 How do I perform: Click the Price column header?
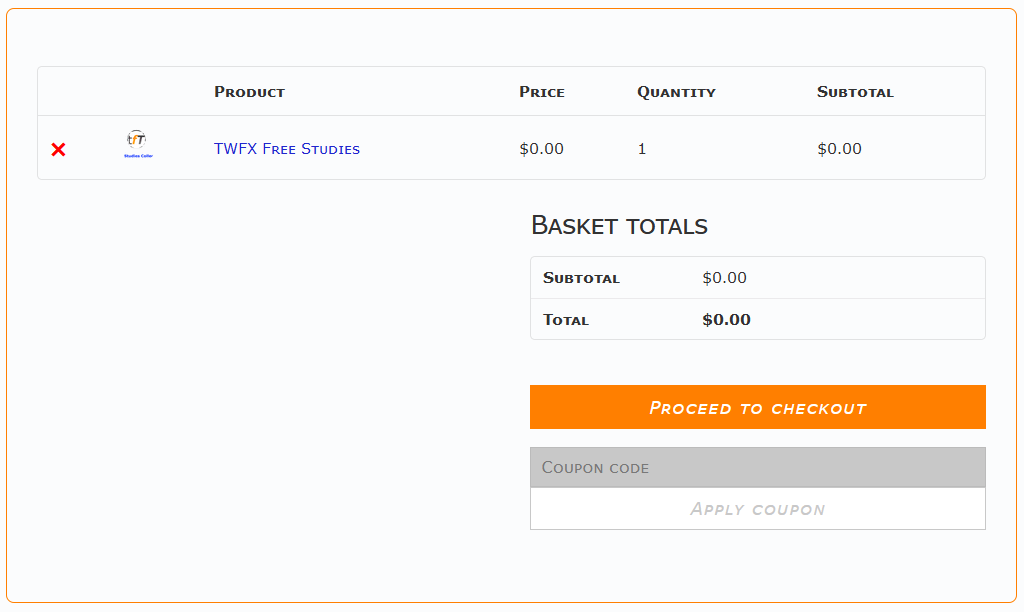tap(541, 92)
